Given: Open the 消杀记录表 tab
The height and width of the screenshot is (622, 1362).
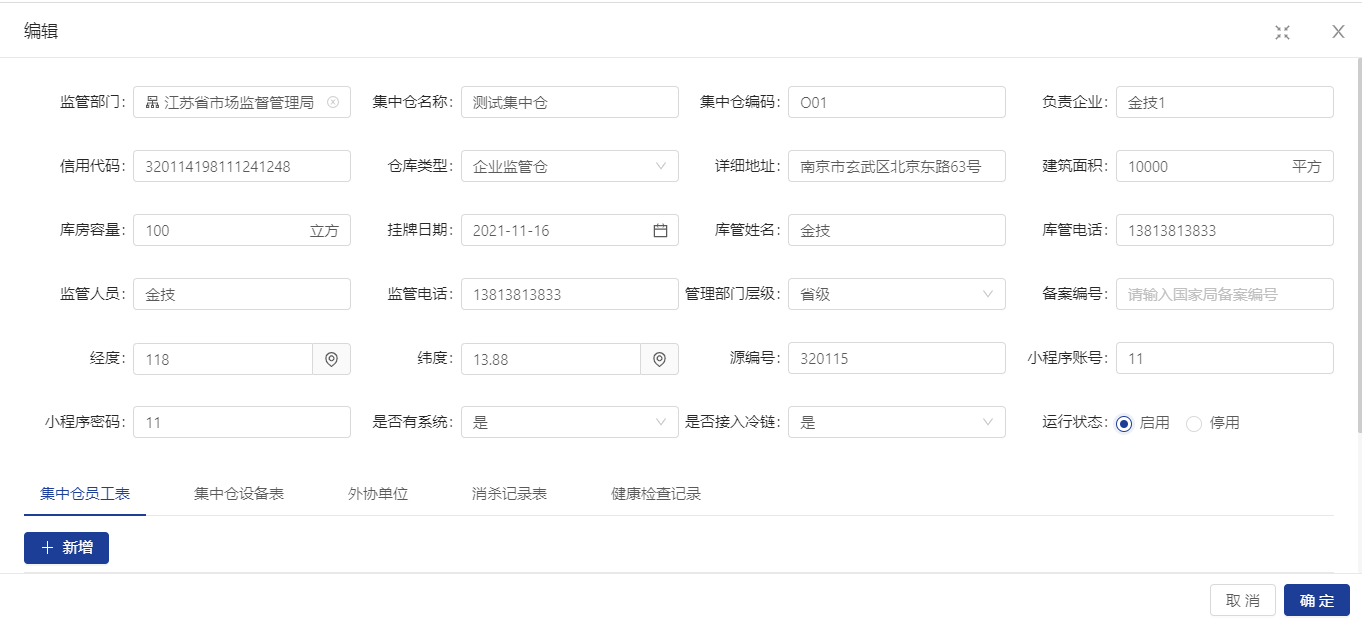Looking at the screenshot, I should click(x=509, y=494).
